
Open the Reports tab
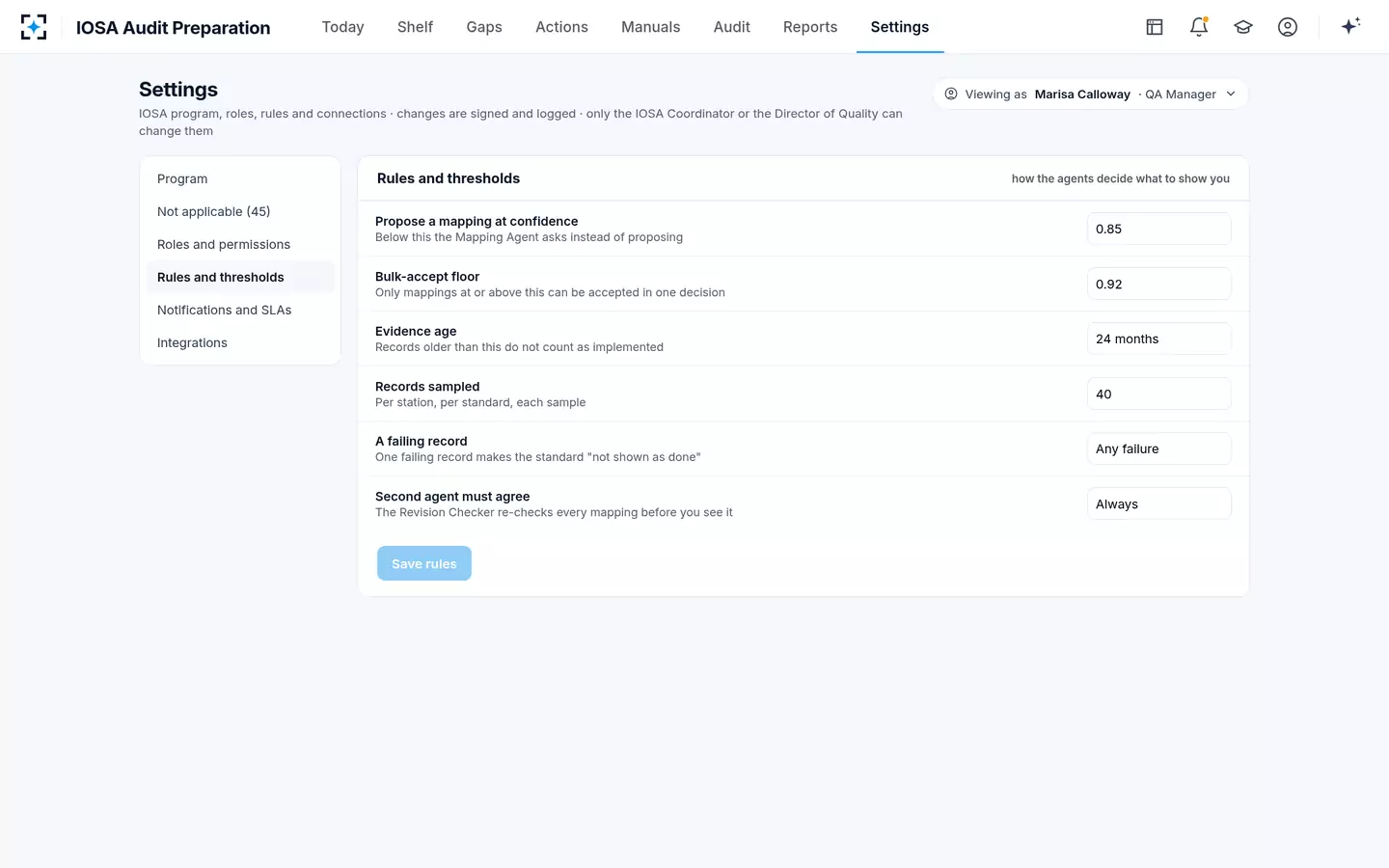tap(810, 27)
